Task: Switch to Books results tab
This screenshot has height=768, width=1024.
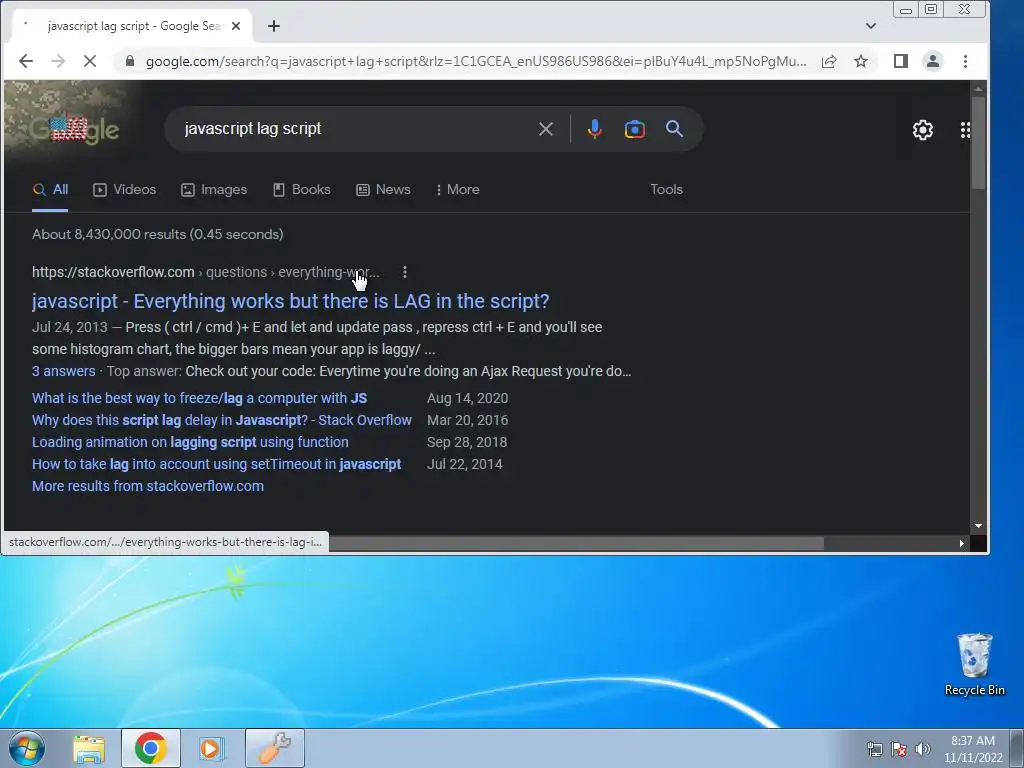Action: [x=302, y=189]
